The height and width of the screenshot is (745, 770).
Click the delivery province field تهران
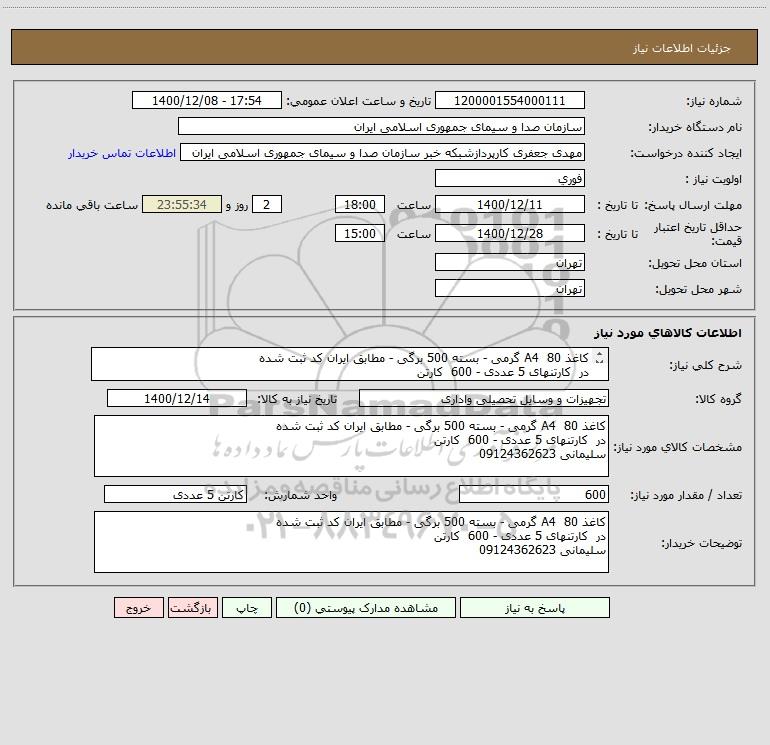click(510, 262)
